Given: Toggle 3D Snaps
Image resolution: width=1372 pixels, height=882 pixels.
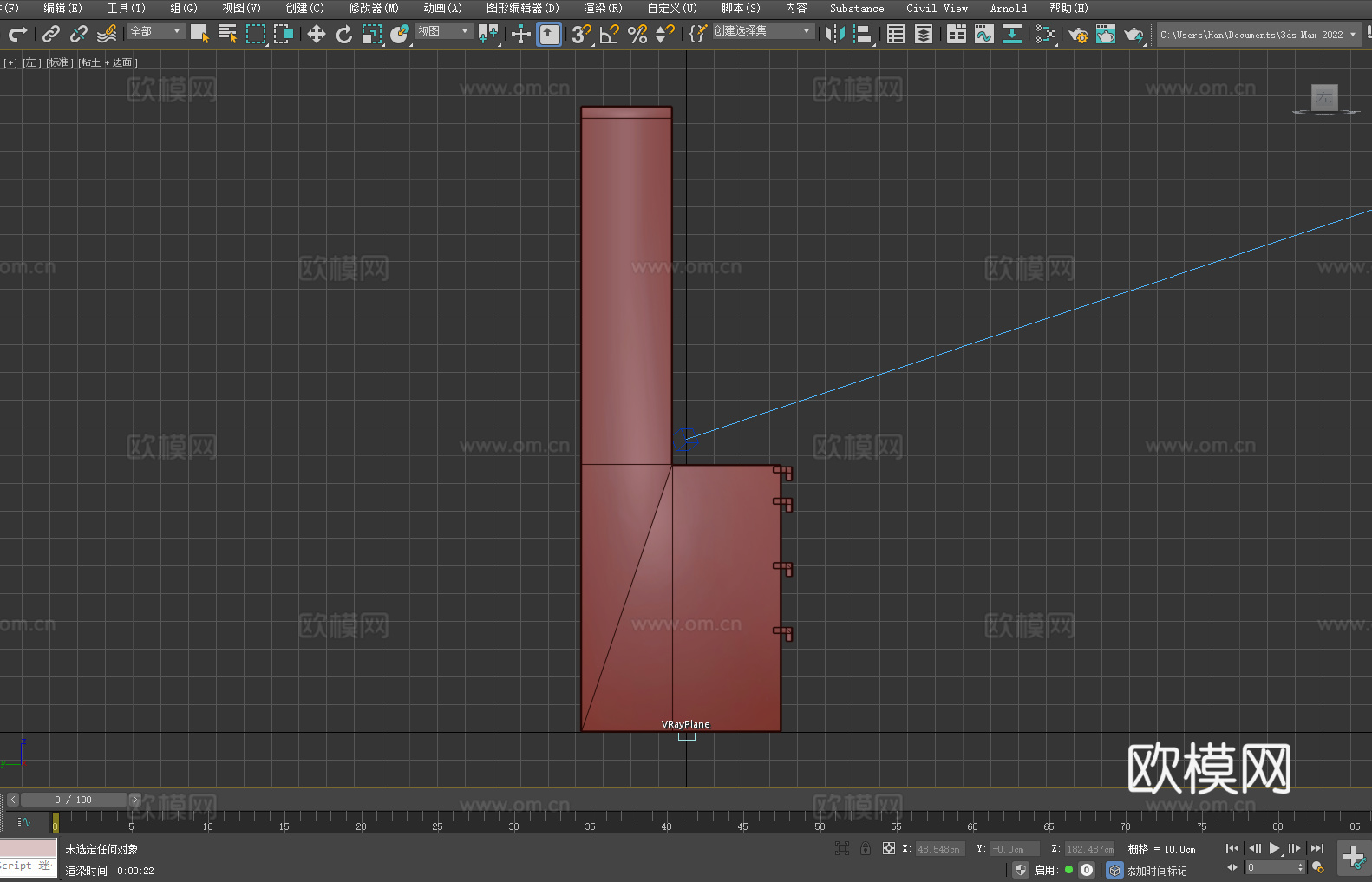Looking at the screenshot, I should point(582,34).
